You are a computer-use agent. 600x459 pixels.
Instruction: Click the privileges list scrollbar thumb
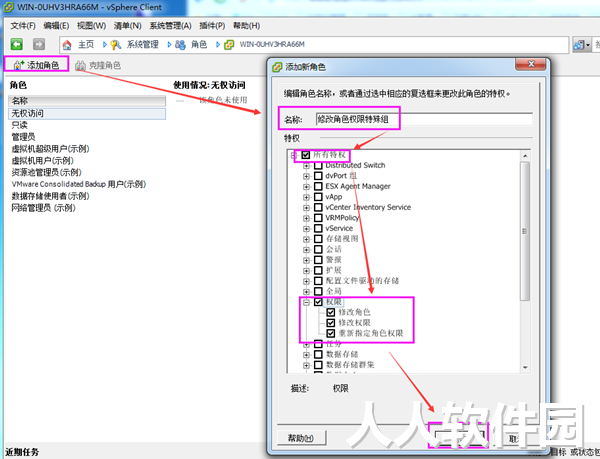pos(525,231)
